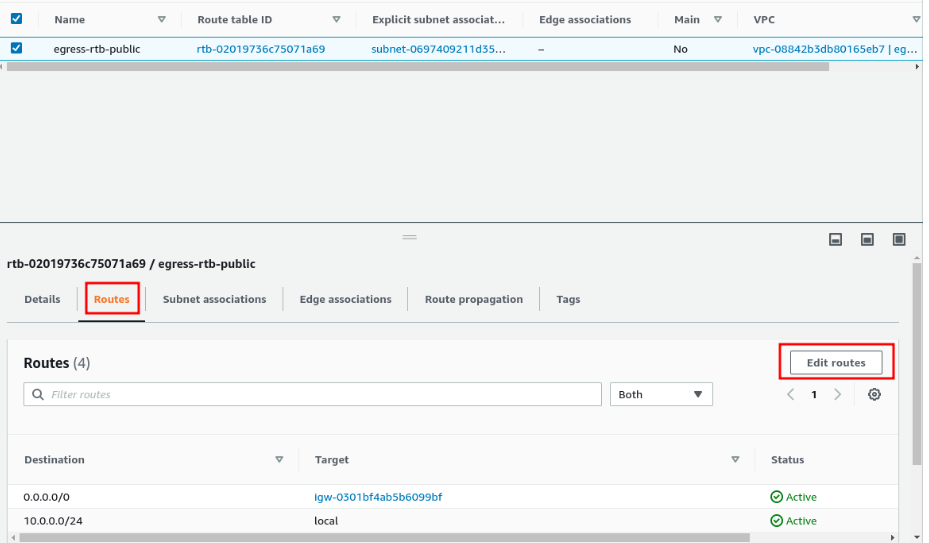Image resolution: width=929 pixels, height=543 pixels.
Task: Sort by the Name column arrow
Action: coord(162,20)
